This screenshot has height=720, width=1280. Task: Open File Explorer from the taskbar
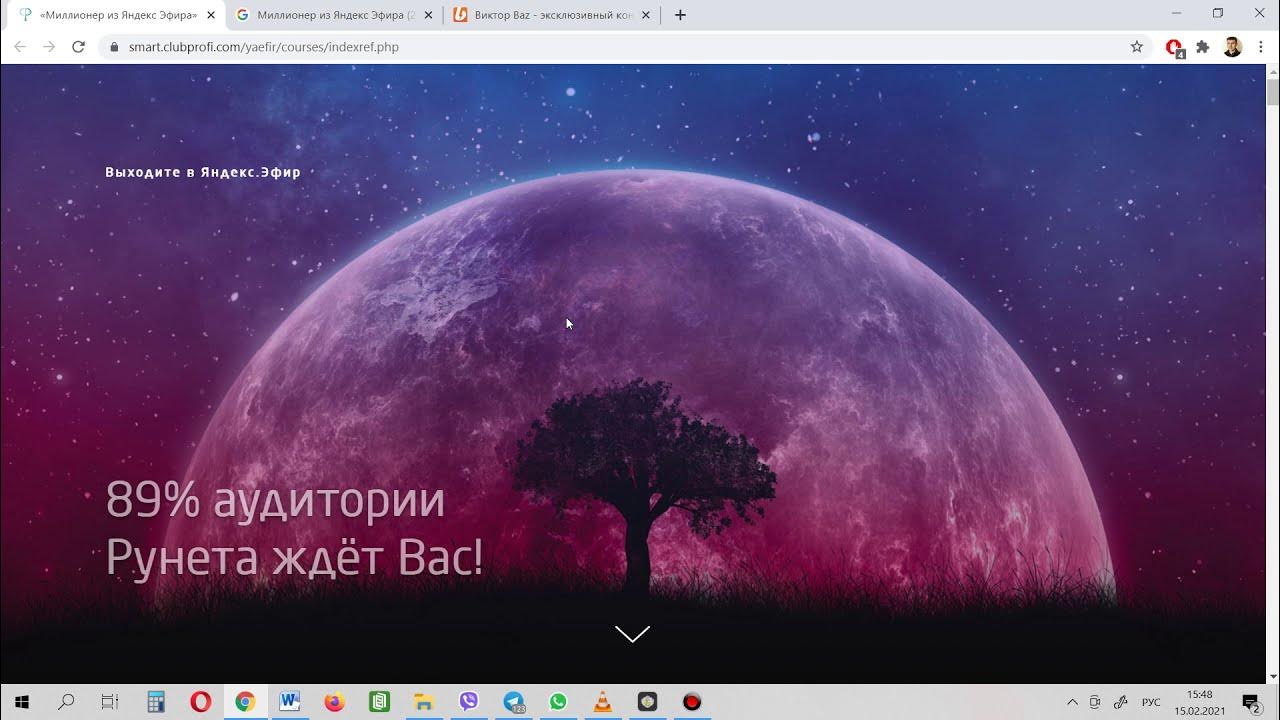[424, 702]
